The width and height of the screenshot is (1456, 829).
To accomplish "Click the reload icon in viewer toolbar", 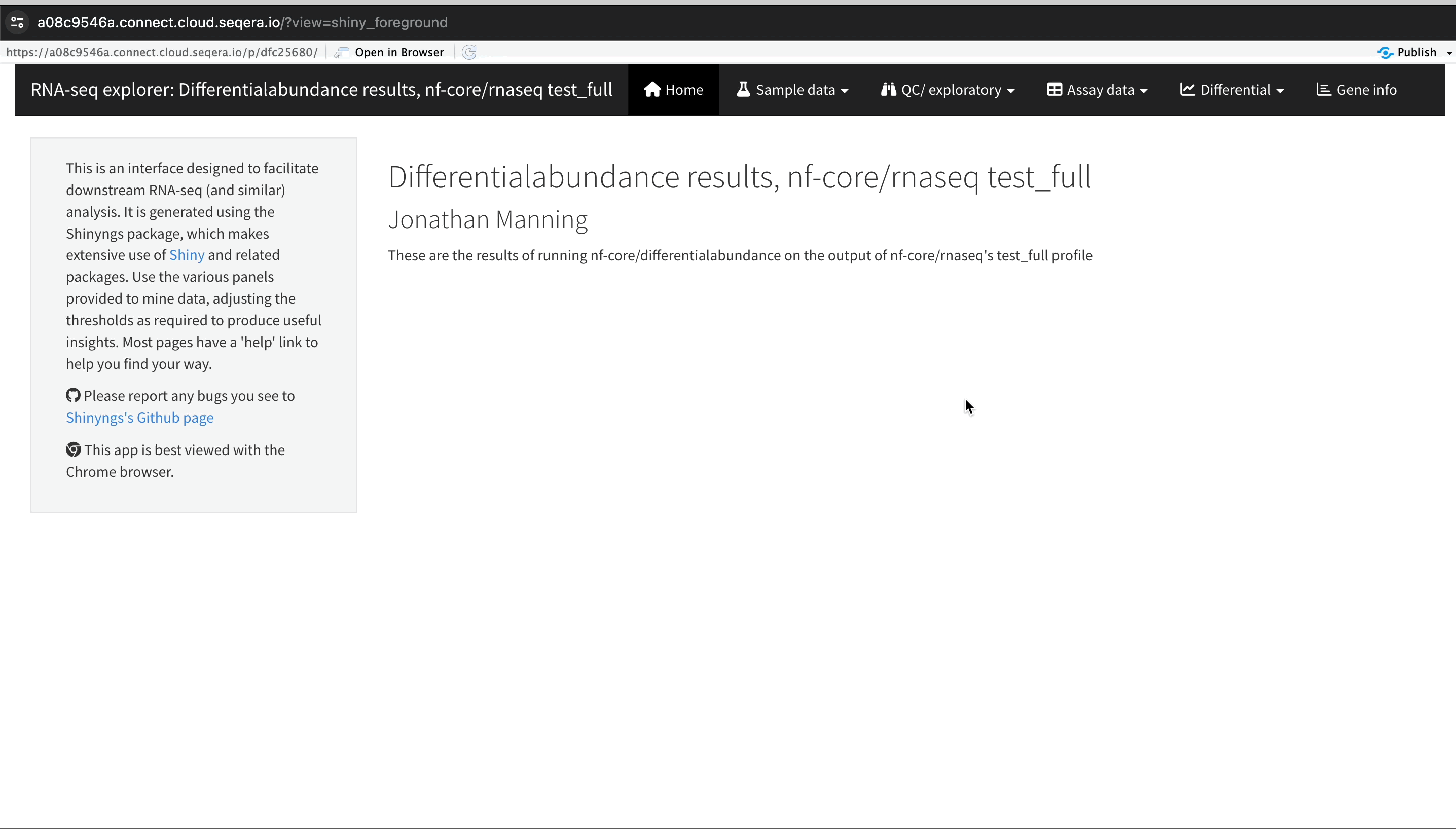I will pyautogui.click(x=469, y=52).
